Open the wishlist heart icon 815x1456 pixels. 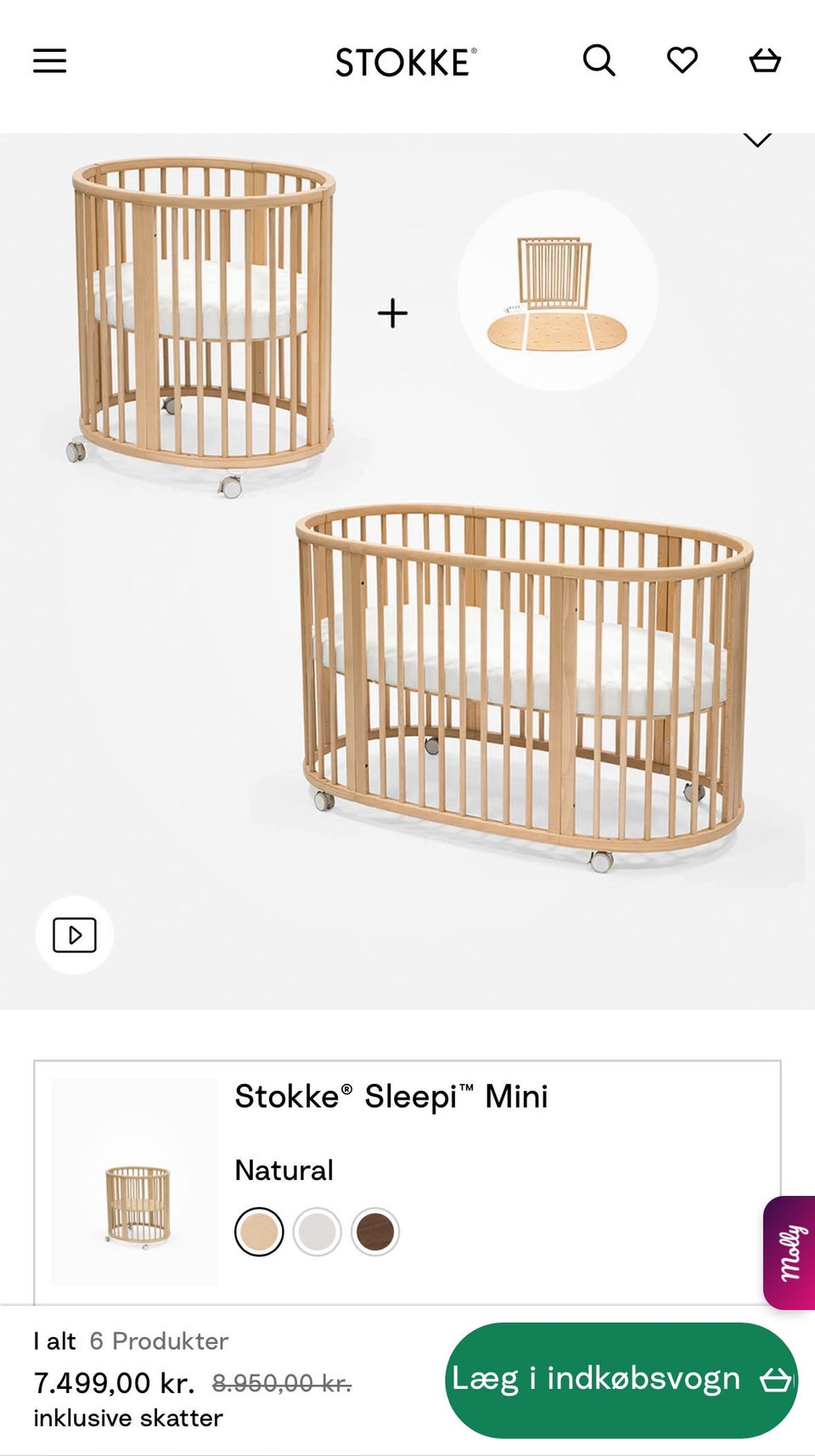pos(682,60)
